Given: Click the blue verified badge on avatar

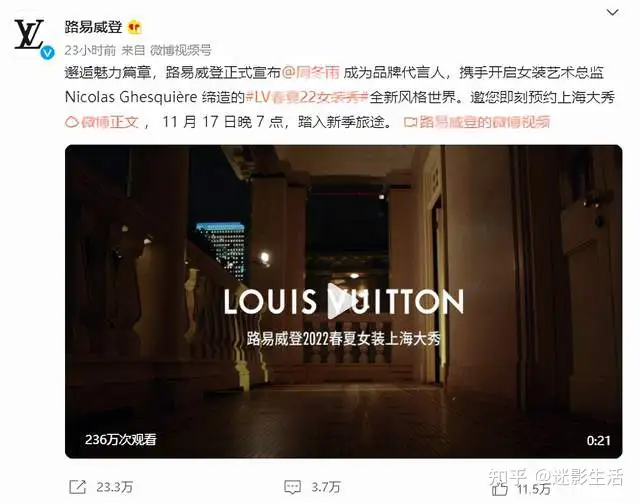Looking at the screenshot, I should pos(47,53).
